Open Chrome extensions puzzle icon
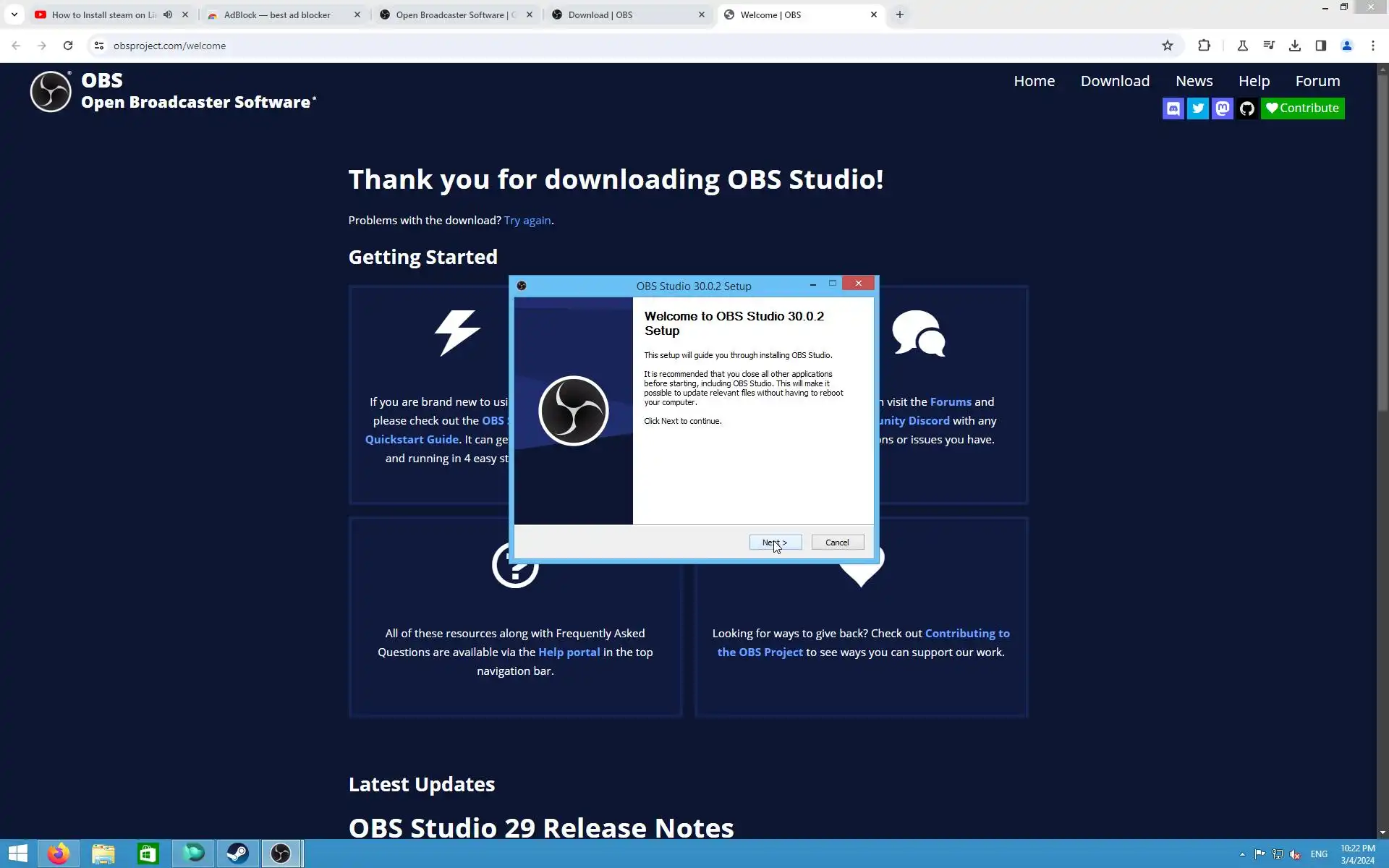 point(1204,46)
